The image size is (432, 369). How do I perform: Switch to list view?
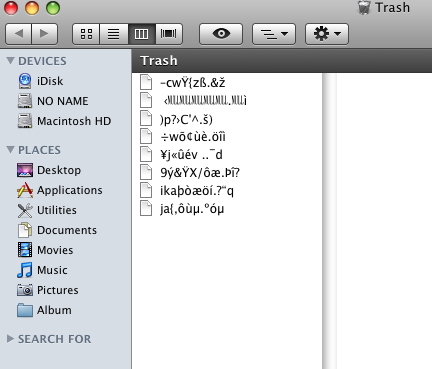114,34
